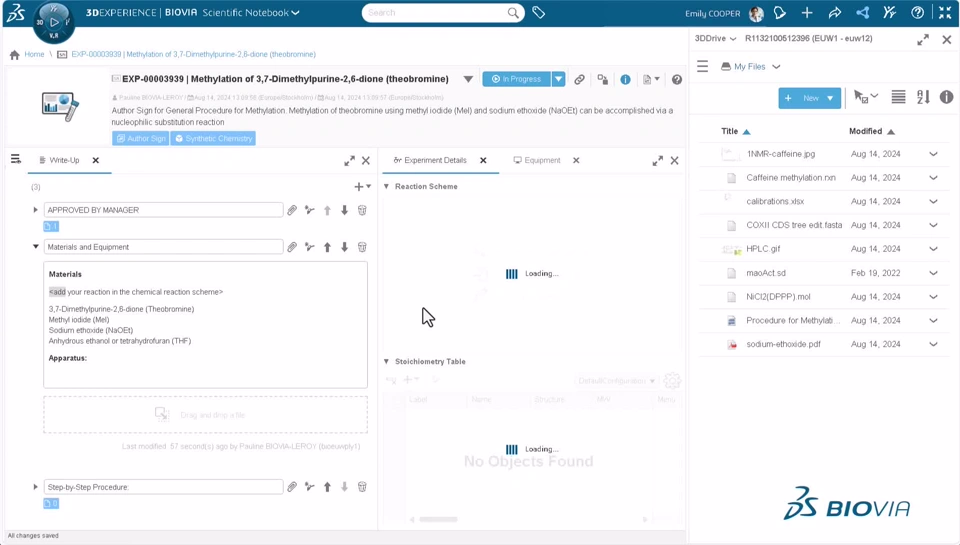This screenshot has width=960, height=545.
Task: Select calibrations.xlsx file
Action: [775, 201]
